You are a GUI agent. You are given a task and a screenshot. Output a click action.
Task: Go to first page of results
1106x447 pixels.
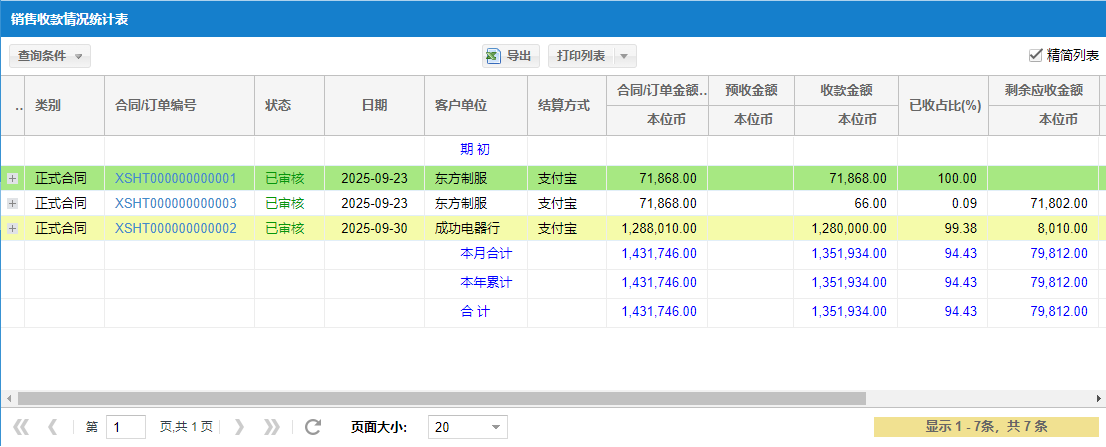tap(21, 427)
